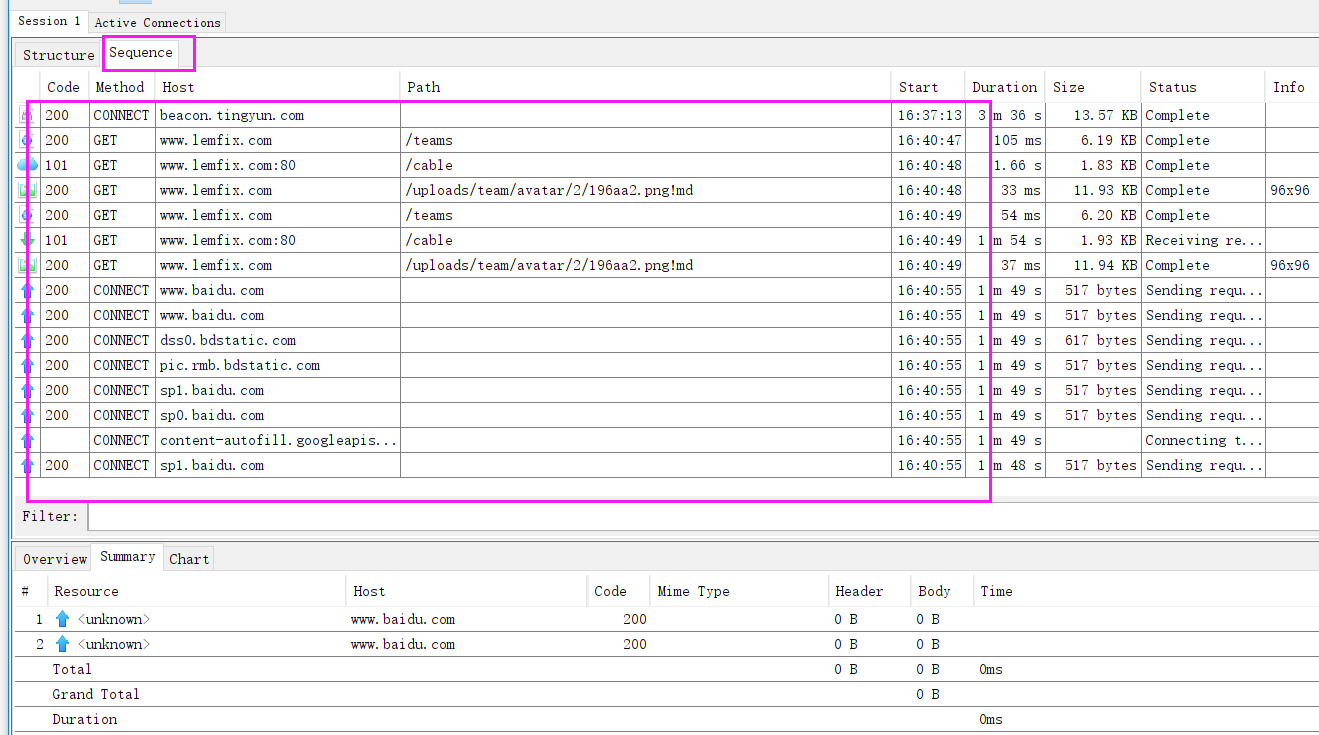Select the Sequence tab
Image resolution: width=1319 pixels, height=735 pixels.
coord(141,53)
